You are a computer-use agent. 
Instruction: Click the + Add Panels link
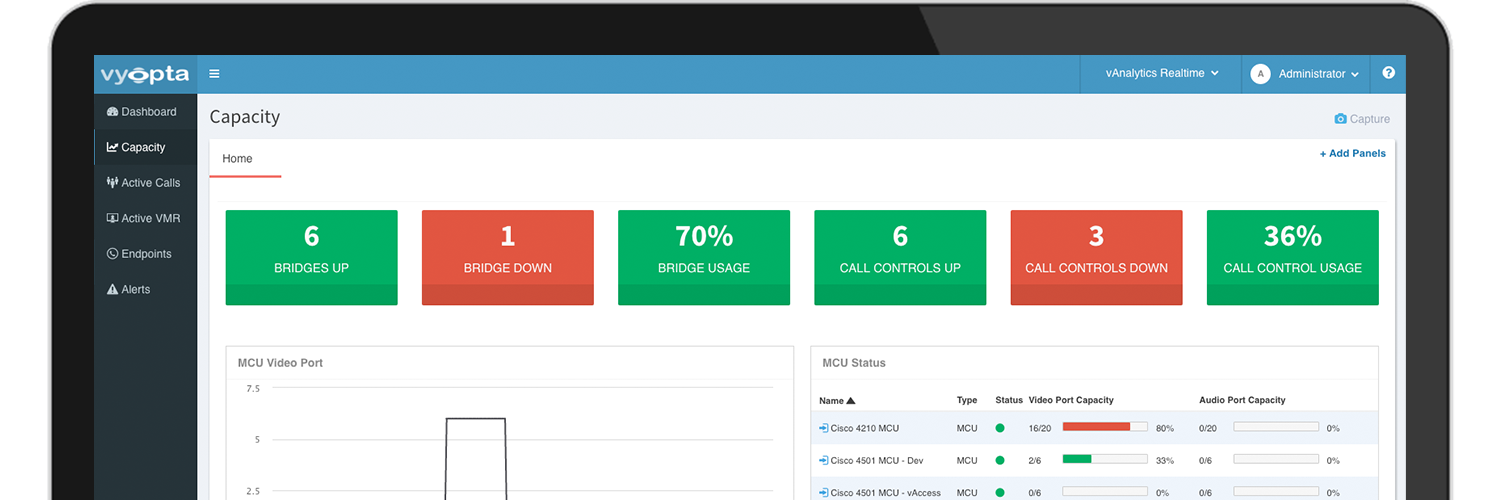(x=1353, y=153)
